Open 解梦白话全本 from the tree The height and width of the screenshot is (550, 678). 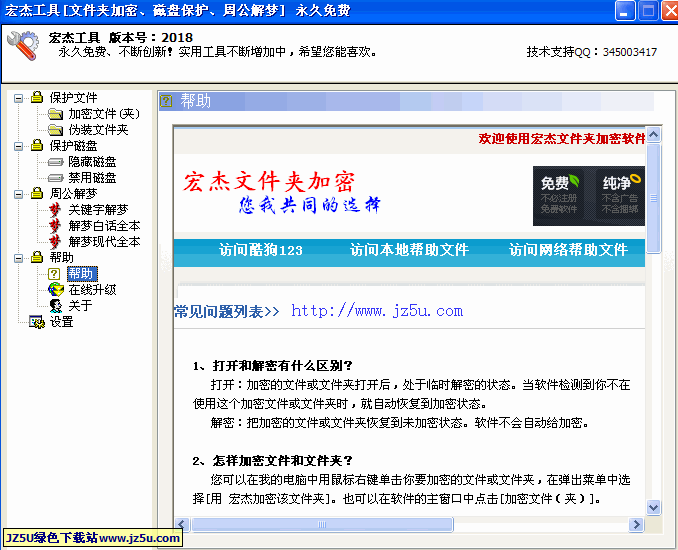coord(104,226)
